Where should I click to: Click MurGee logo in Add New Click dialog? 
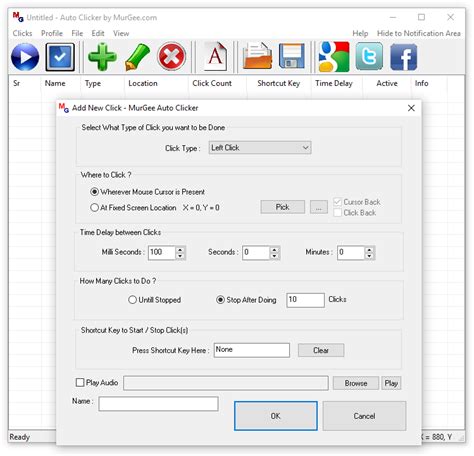(x=63, y=108)
